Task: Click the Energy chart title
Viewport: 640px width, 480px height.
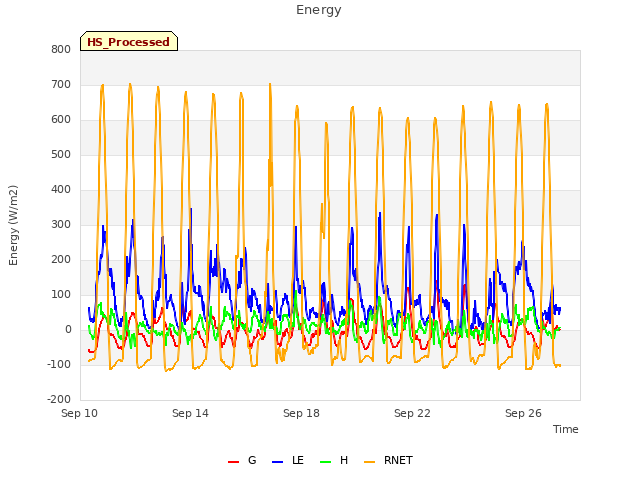Action: pos(319,10)
